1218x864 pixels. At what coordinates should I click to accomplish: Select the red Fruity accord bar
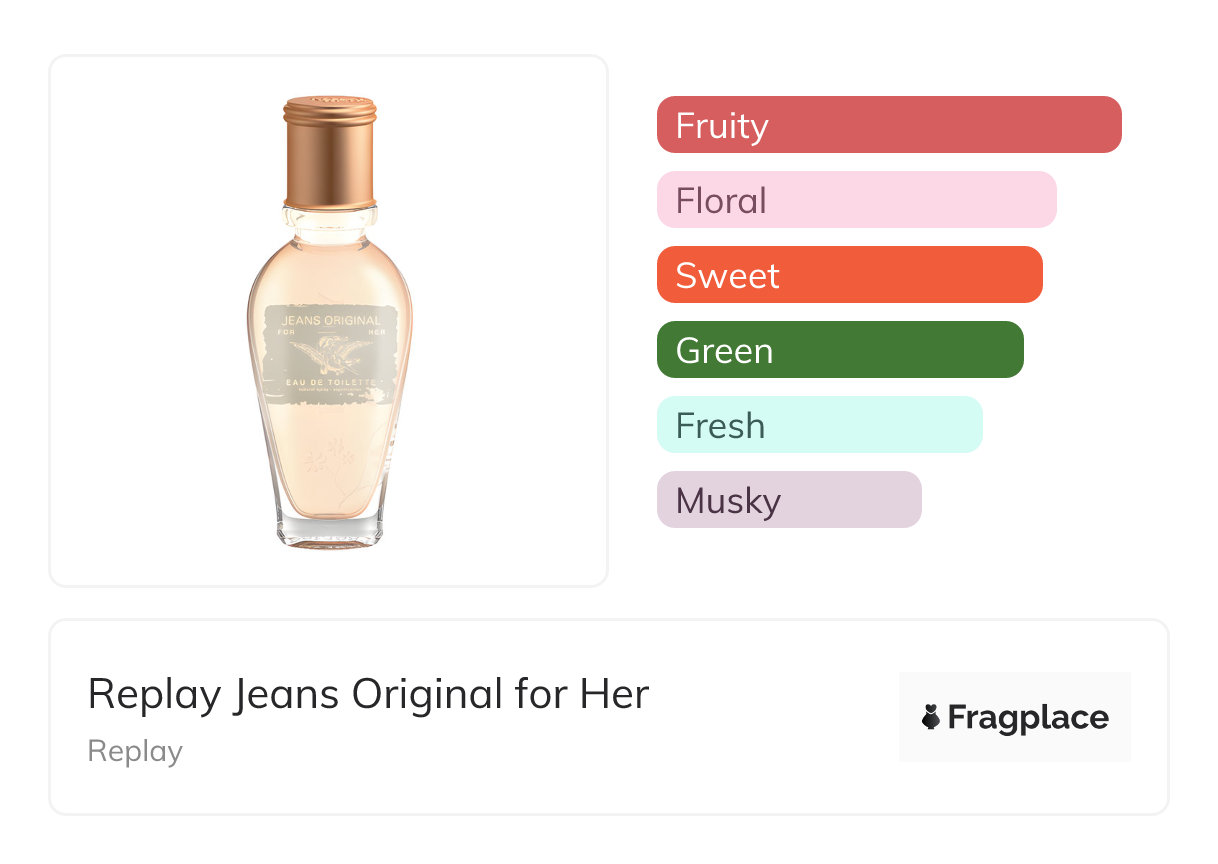coord(889,125)
